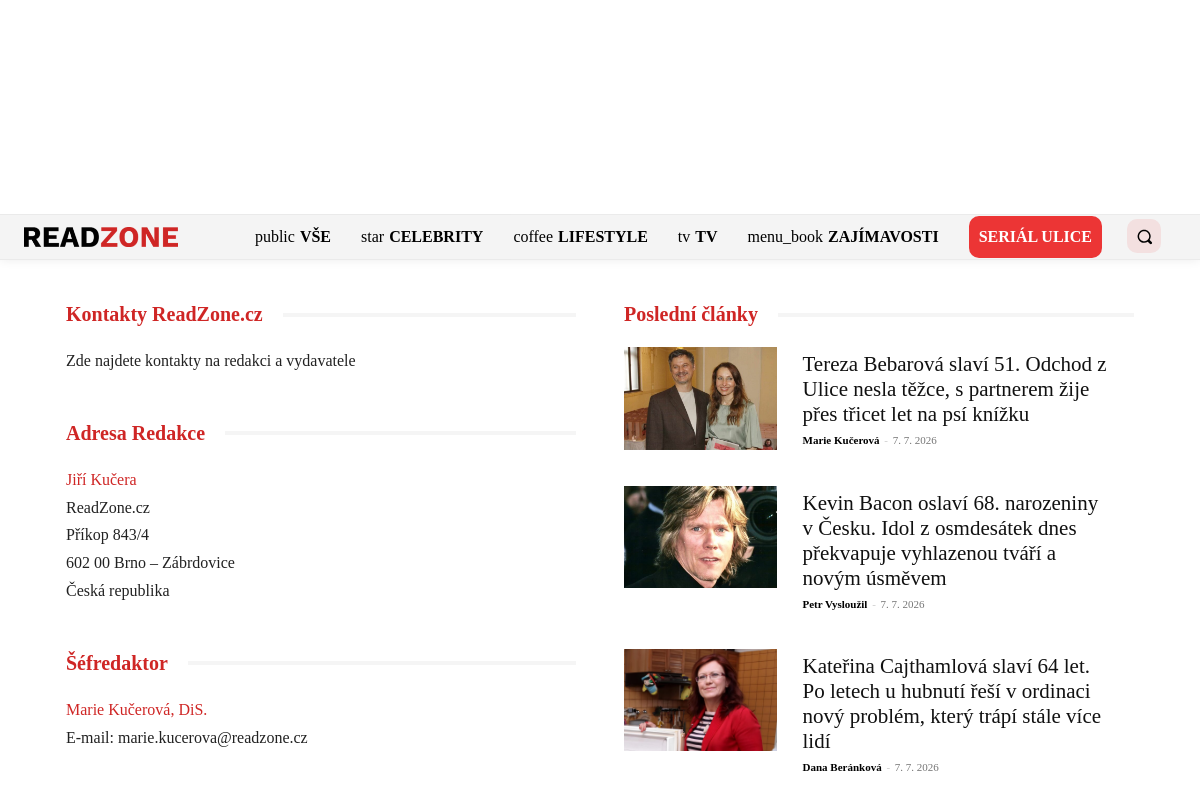Open author Dana Beránková's page

pos(842,767)
